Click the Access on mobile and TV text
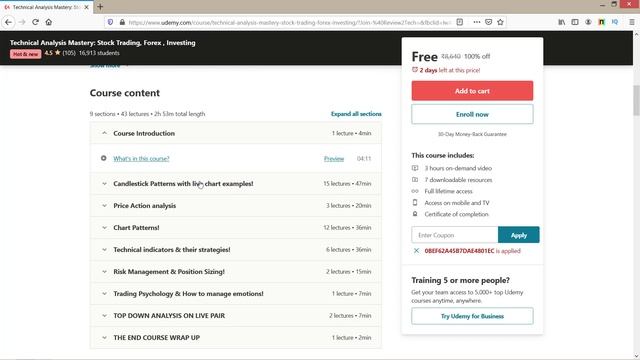This screenshot has width=640, height=360. [457, 202]
